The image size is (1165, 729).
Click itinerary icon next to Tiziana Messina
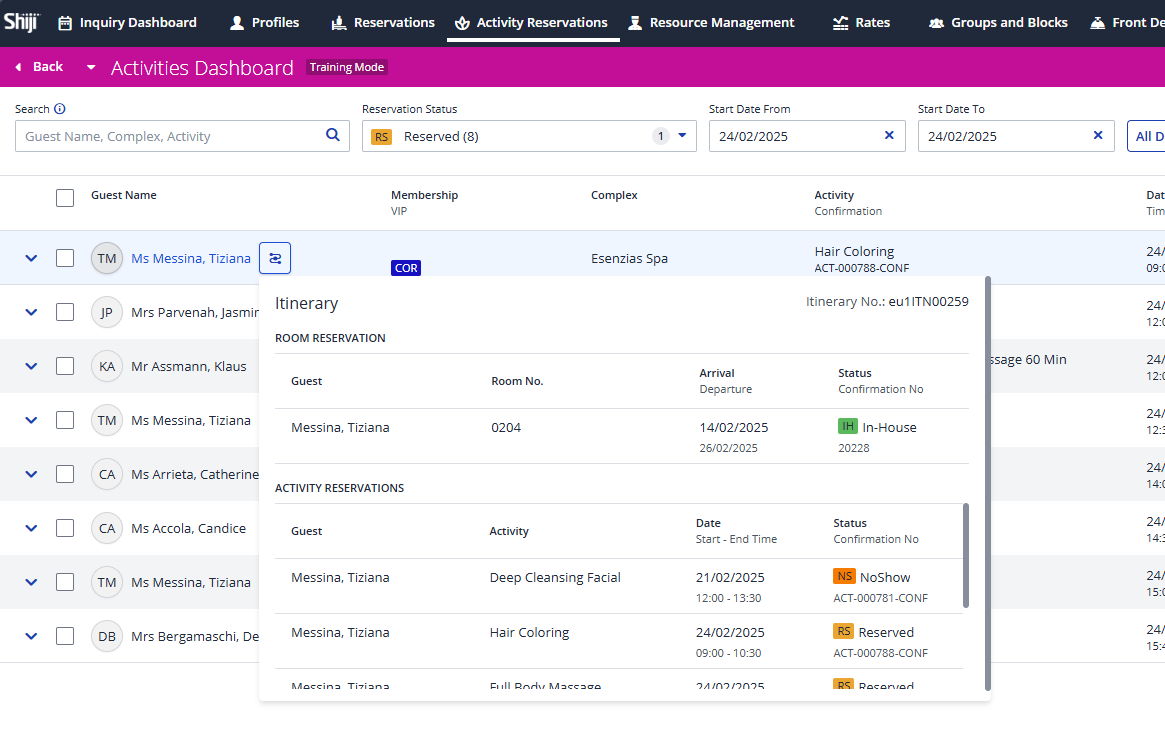tap(275, 258)
